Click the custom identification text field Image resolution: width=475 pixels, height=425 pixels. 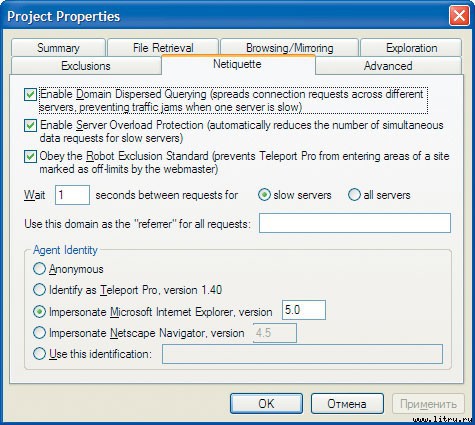[x=302, y=354]
